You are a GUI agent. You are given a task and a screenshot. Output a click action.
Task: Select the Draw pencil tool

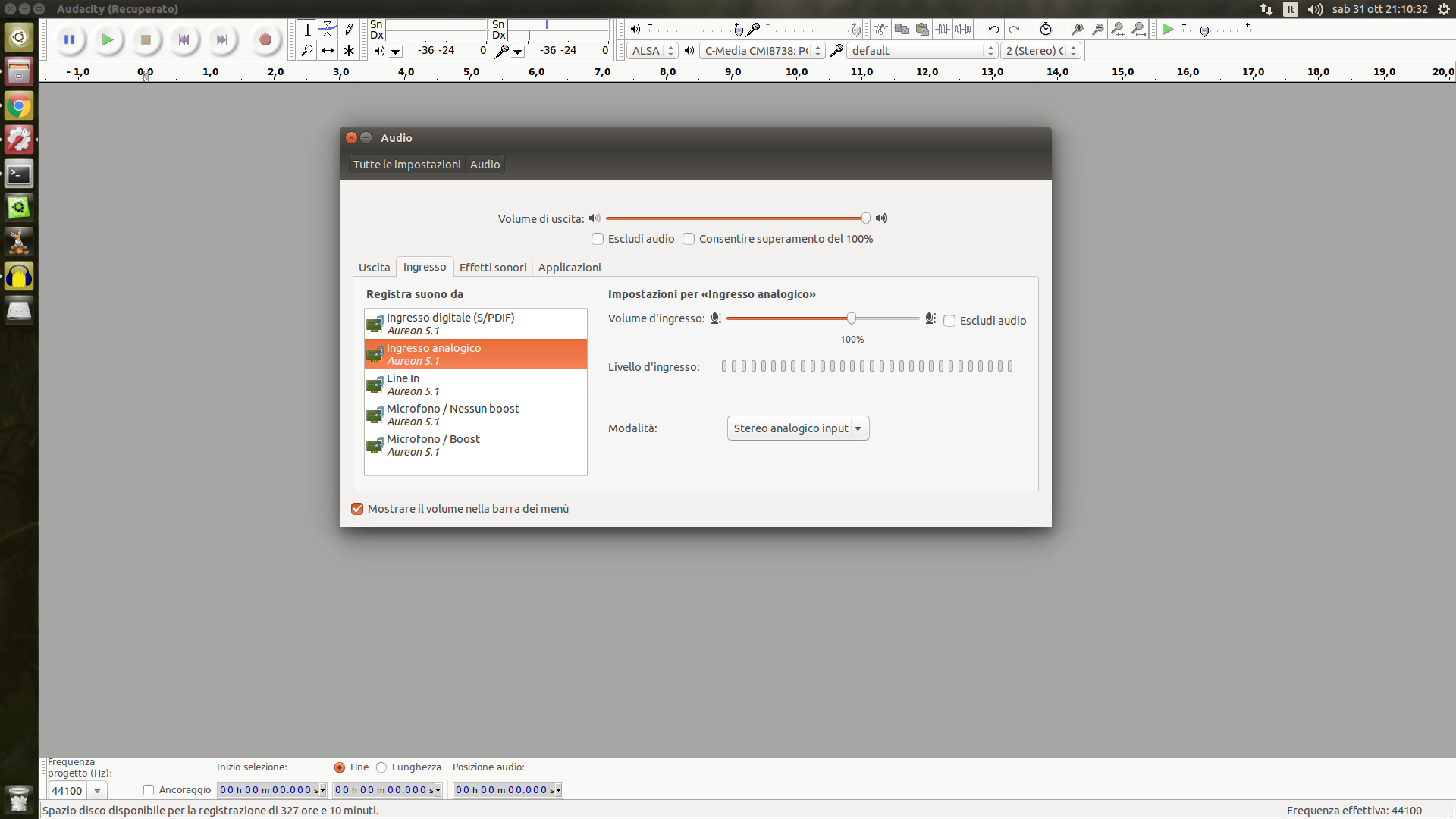point(349,30)
